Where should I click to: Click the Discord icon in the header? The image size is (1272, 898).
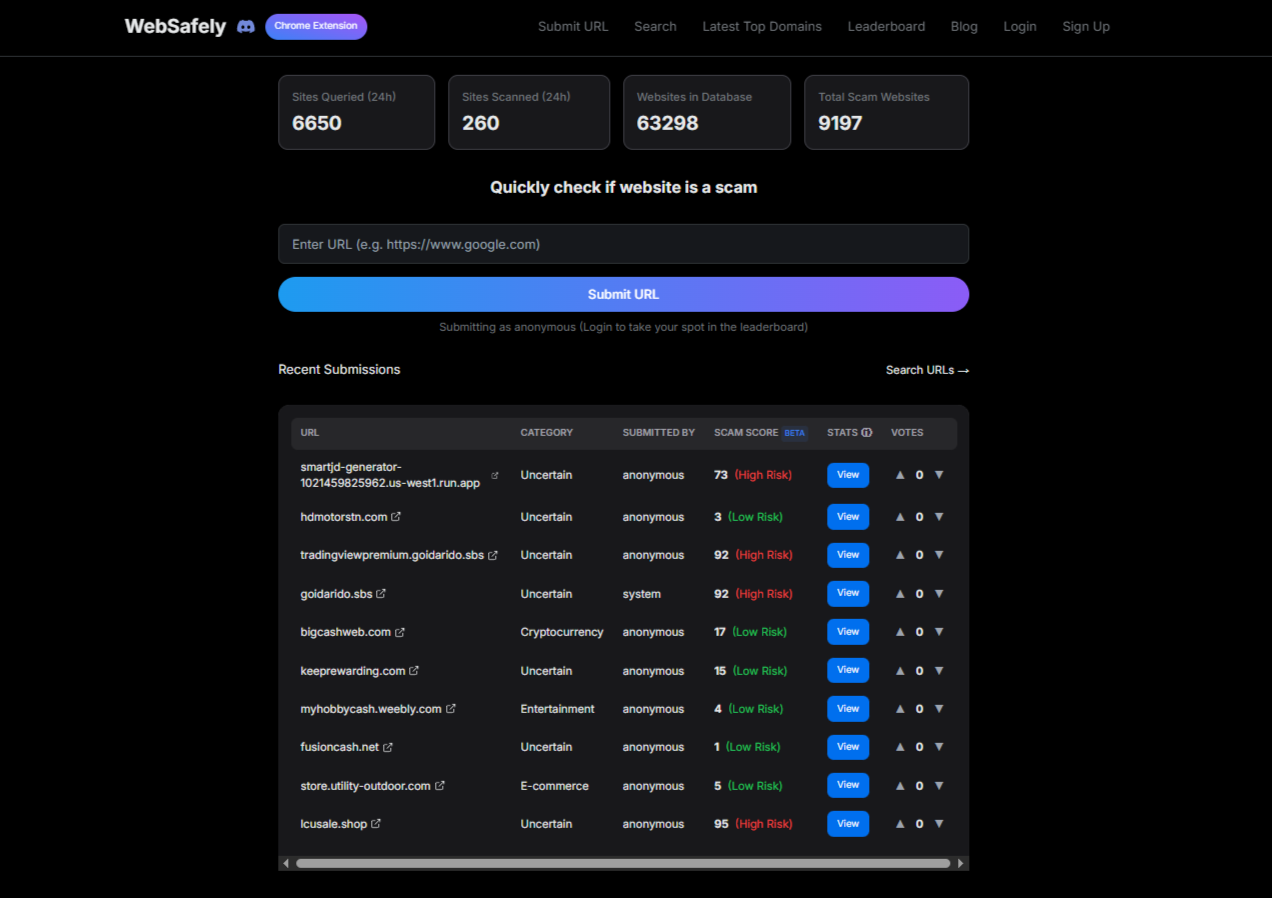tap(245, 26)
